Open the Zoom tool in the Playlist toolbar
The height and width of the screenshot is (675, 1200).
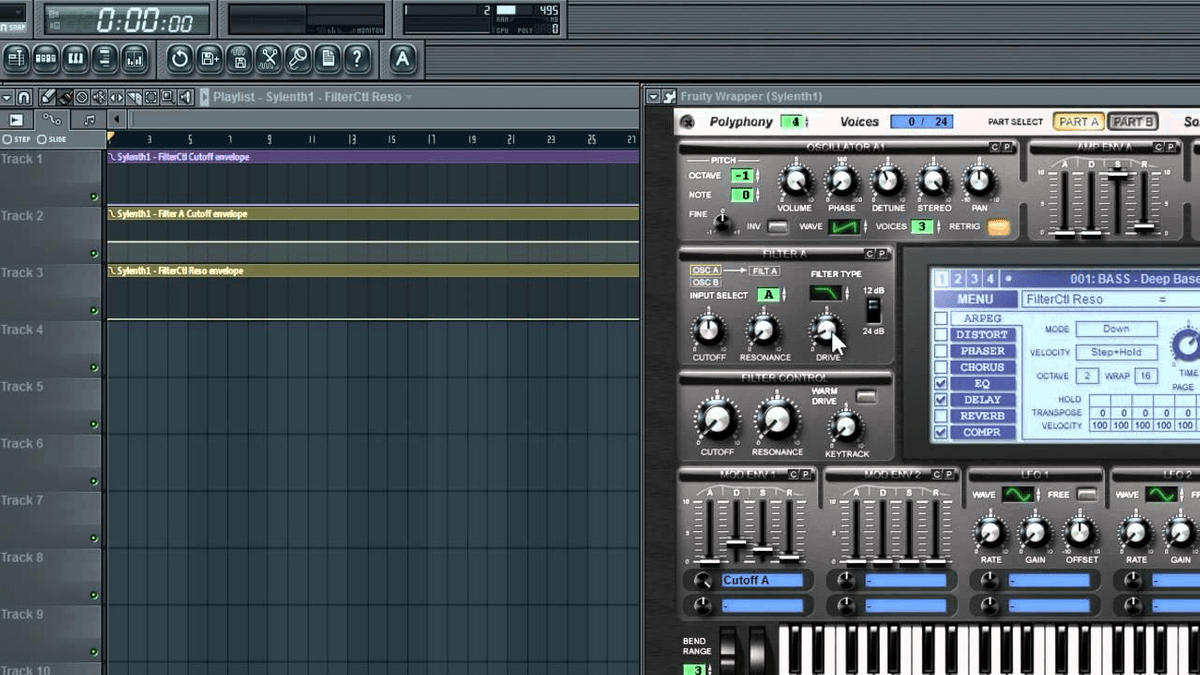pyautogui.click(x=168, y=97)
